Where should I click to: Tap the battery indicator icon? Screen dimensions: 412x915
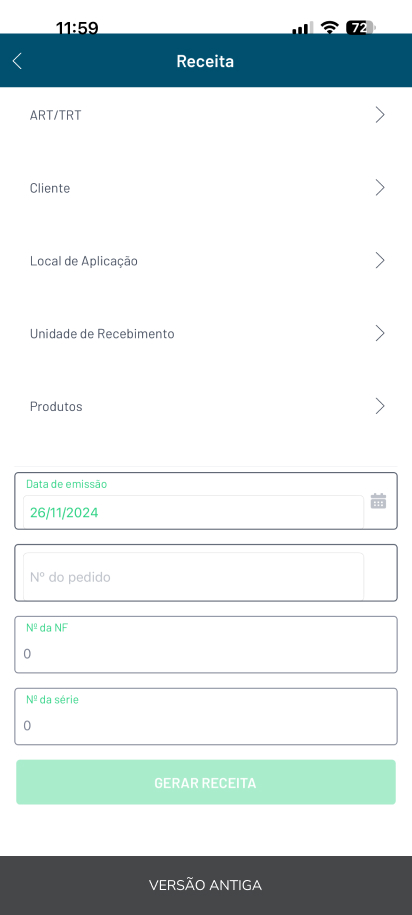(360, 27)
